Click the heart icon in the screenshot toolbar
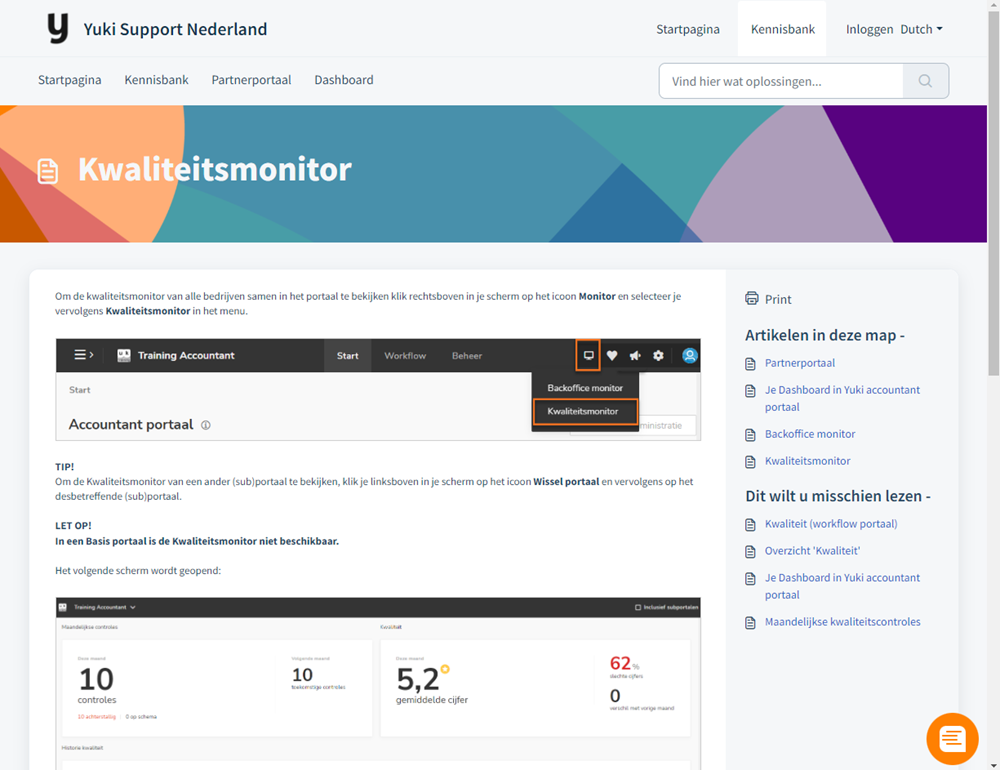Screen dimensions: 1000x770 click(x=612, y=355)
